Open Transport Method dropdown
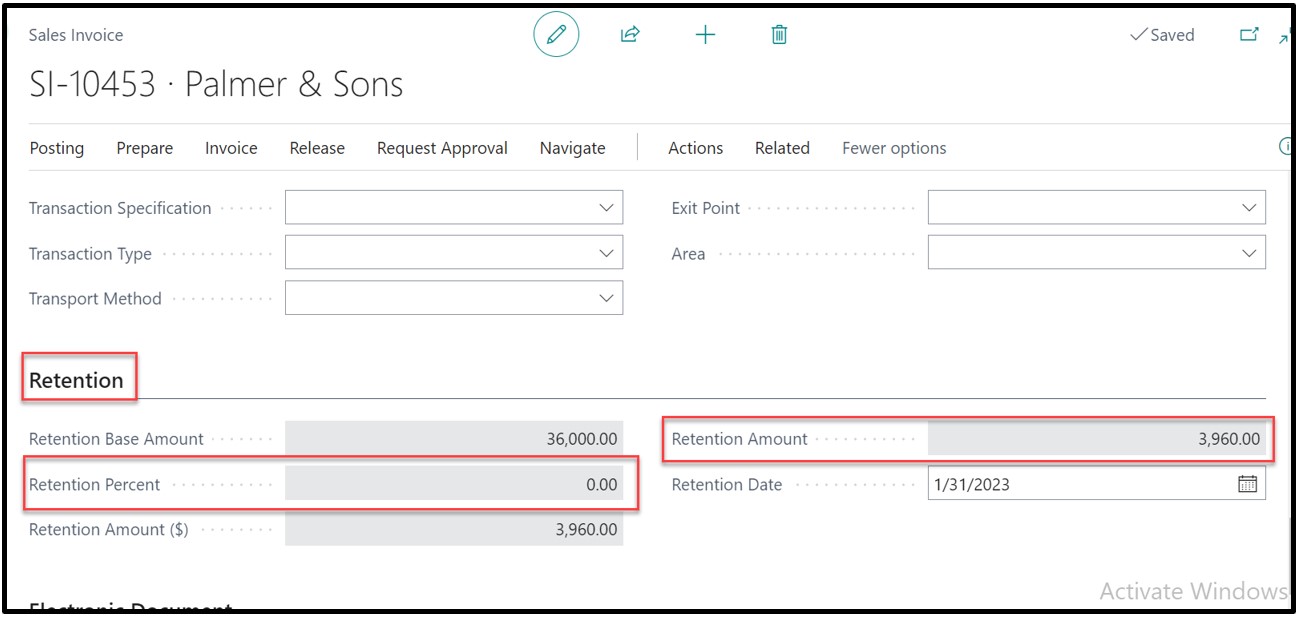Image resolution: width=1299 pixels, height=617 pixels. coord(606,298)
